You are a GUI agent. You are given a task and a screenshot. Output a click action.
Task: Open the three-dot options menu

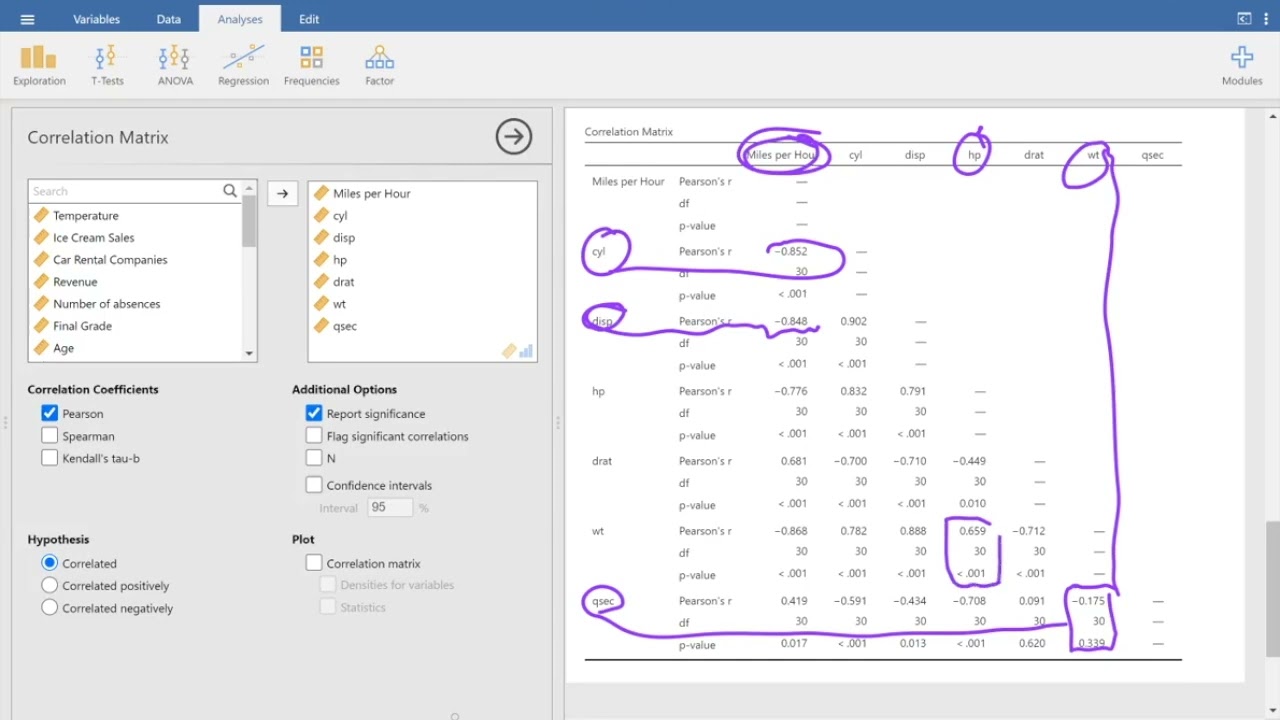[1266, 19]
